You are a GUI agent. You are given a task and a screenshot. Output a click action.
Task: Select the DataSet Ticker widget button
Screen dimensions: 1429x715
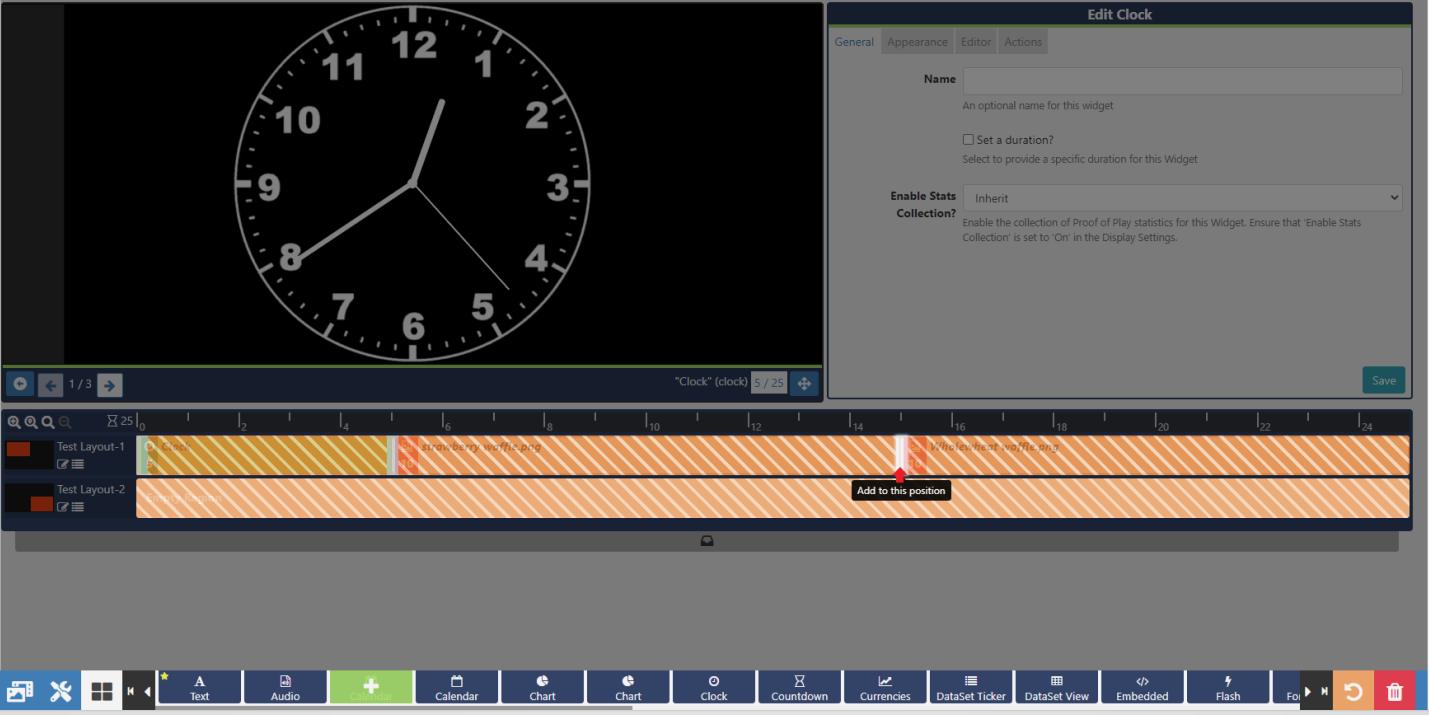[x=970, y=688]
